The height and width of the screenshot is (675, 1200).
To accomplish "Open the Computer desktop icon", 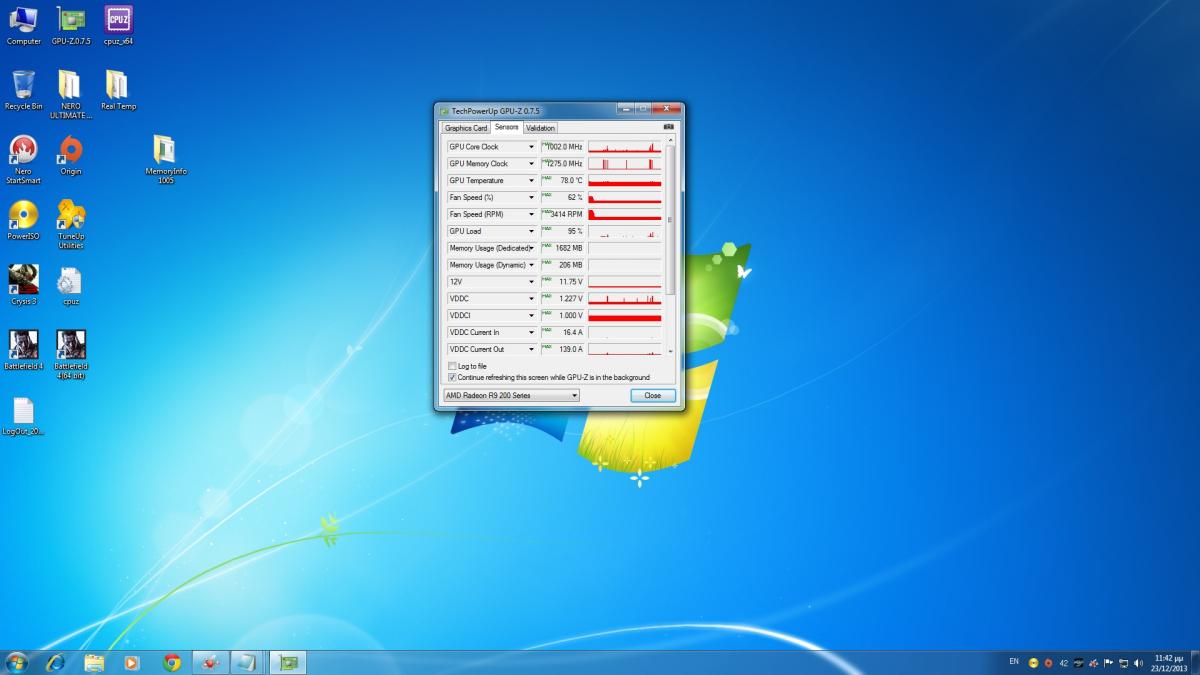I will (x=23, y=26).
